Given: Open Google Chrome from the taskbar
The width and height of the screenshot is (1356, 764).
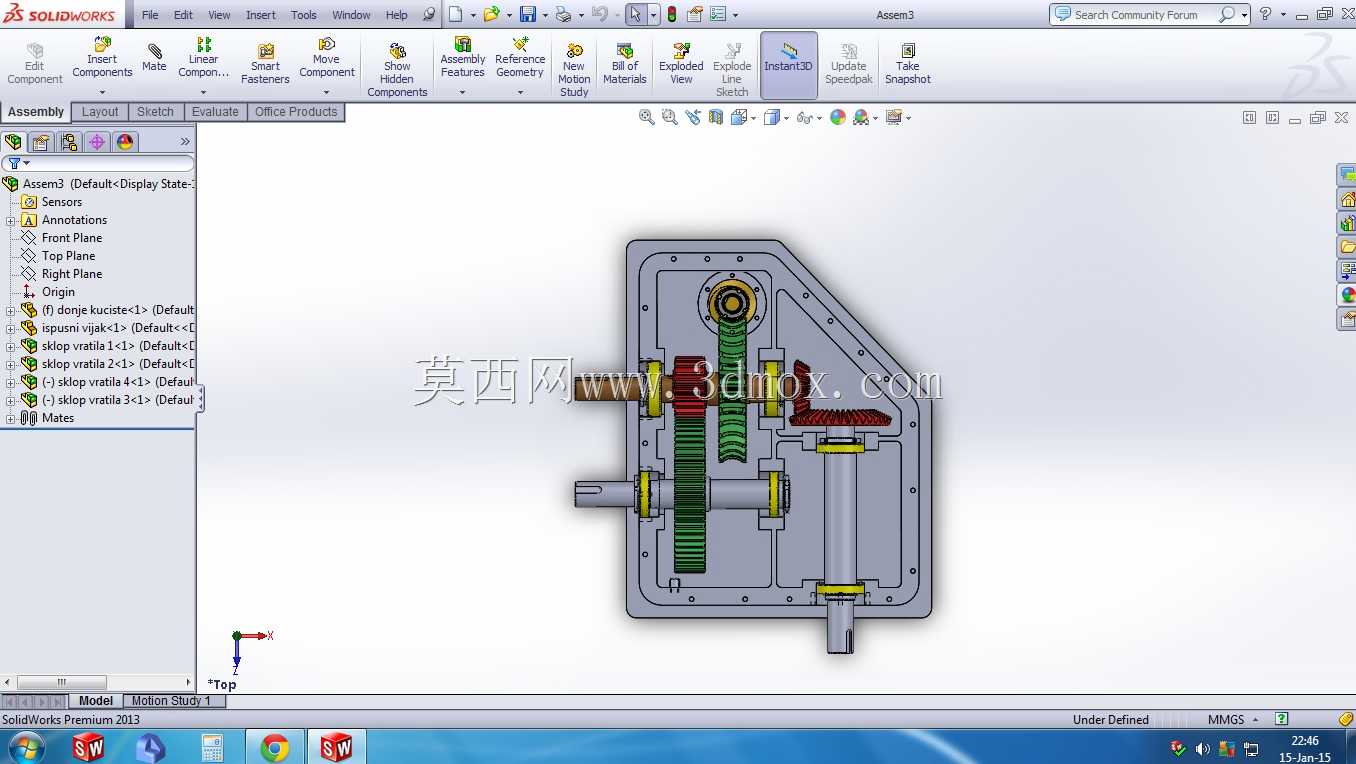Looking at the screenshot, I should (275, 747).
